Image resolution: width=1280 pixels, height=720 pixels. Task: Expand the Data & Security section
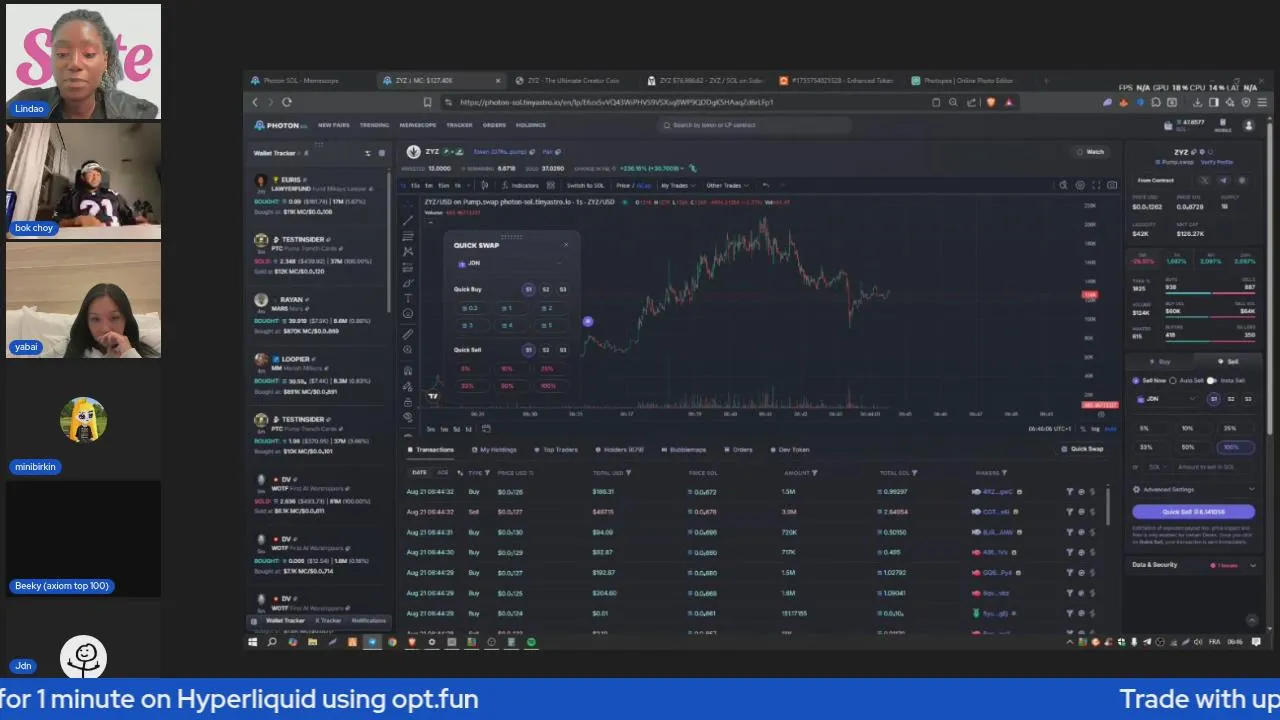1193,565
